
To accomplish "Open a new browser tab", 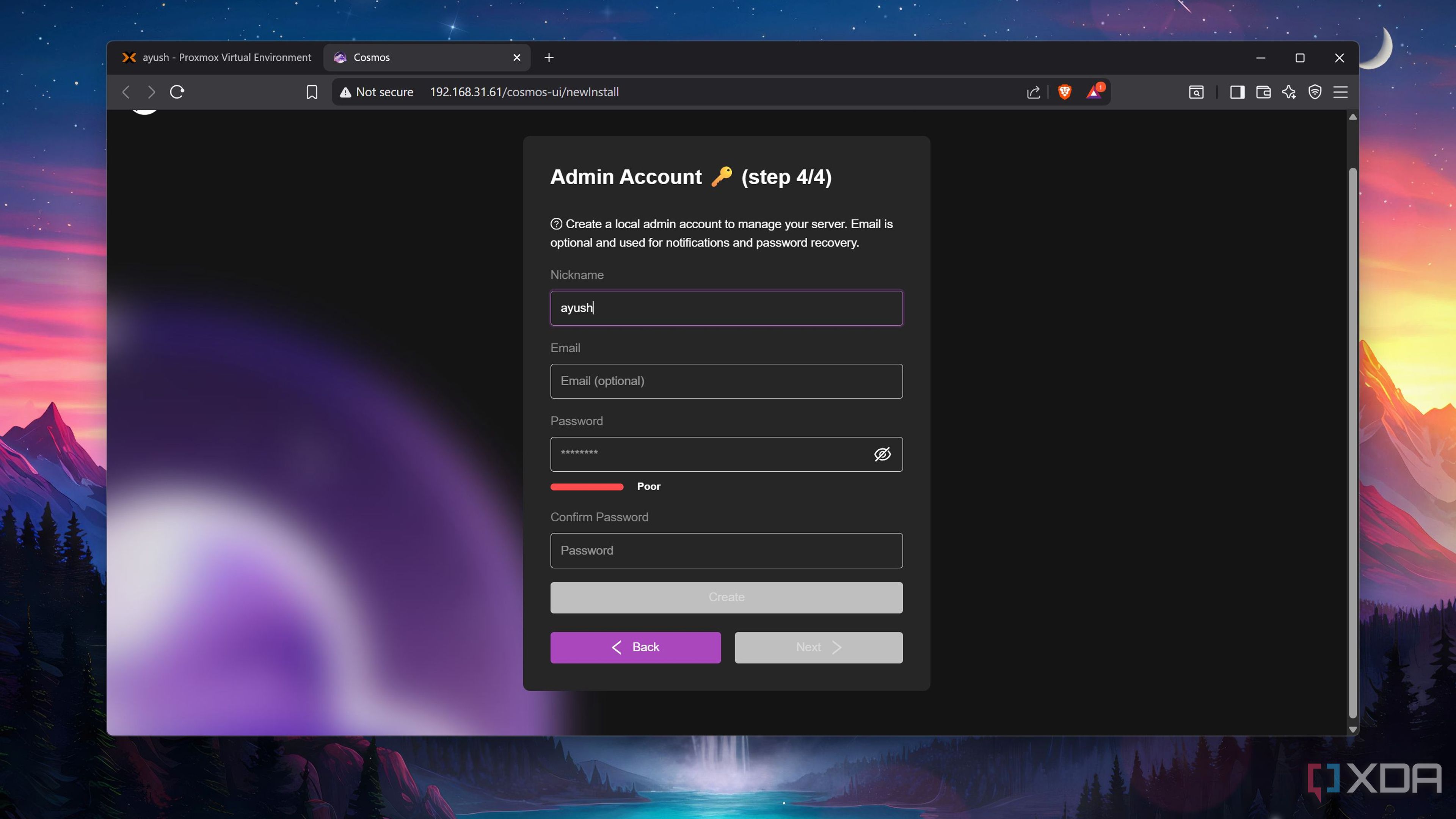I will [x=549, y=58].
